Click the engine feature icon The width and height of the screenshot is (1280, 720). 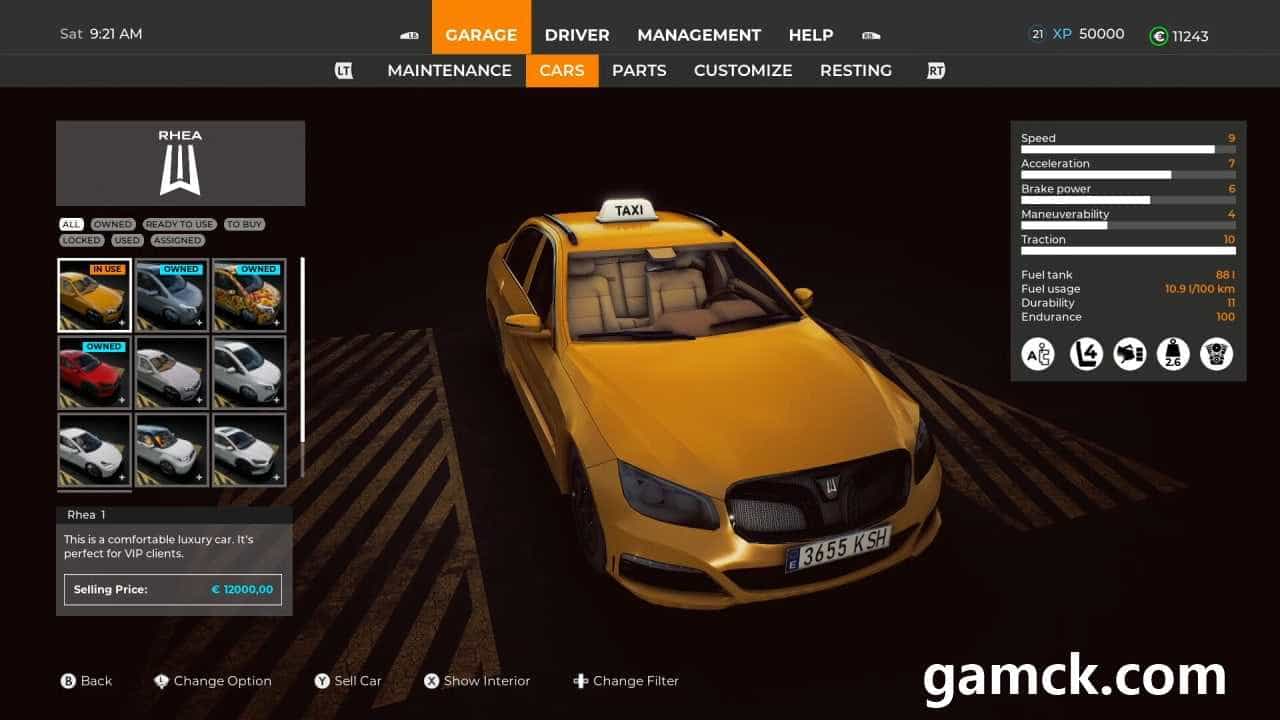click(1217, 354)
